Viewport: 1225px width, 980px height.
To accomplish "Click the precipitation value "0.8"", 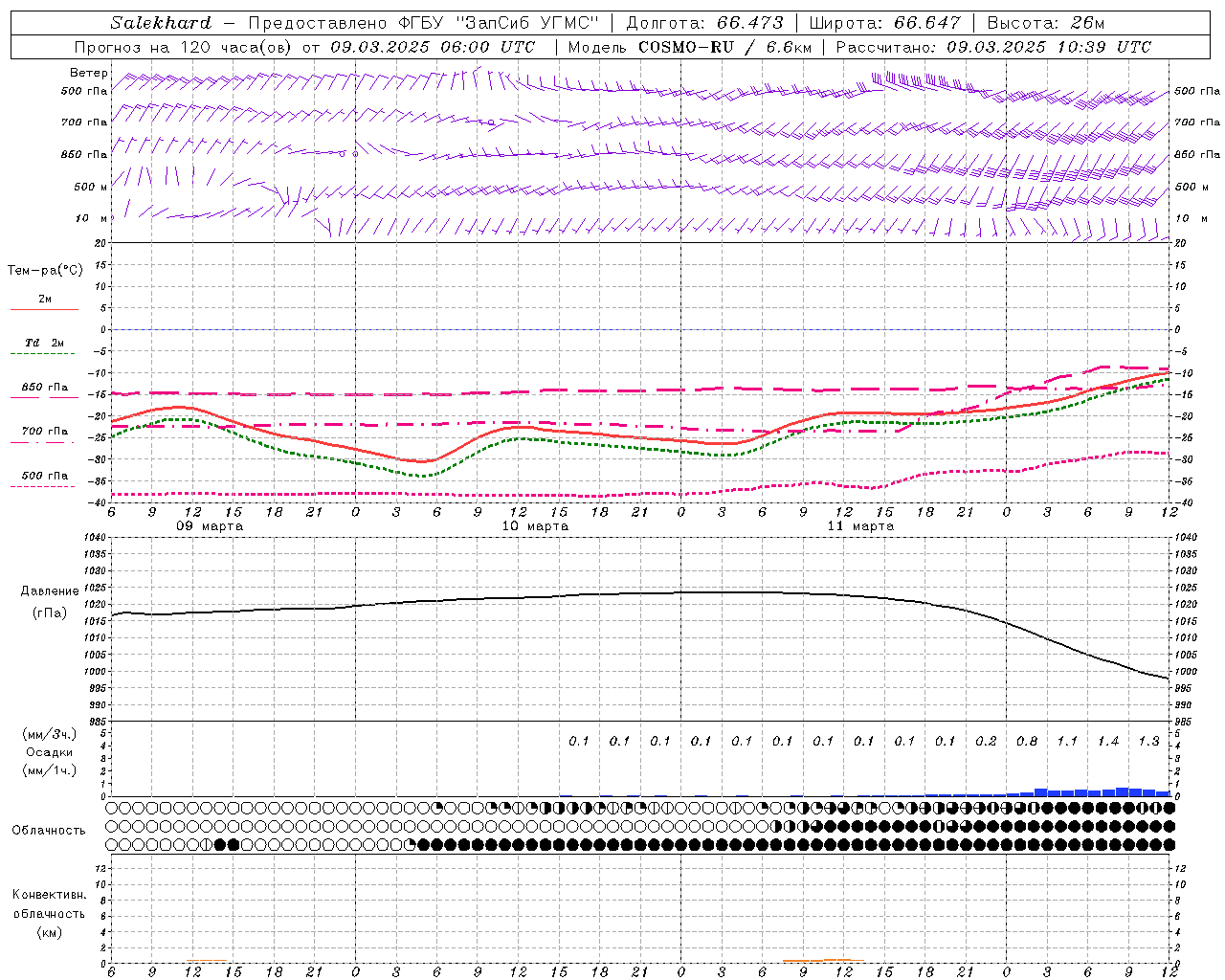I will tap(1027, 741).
